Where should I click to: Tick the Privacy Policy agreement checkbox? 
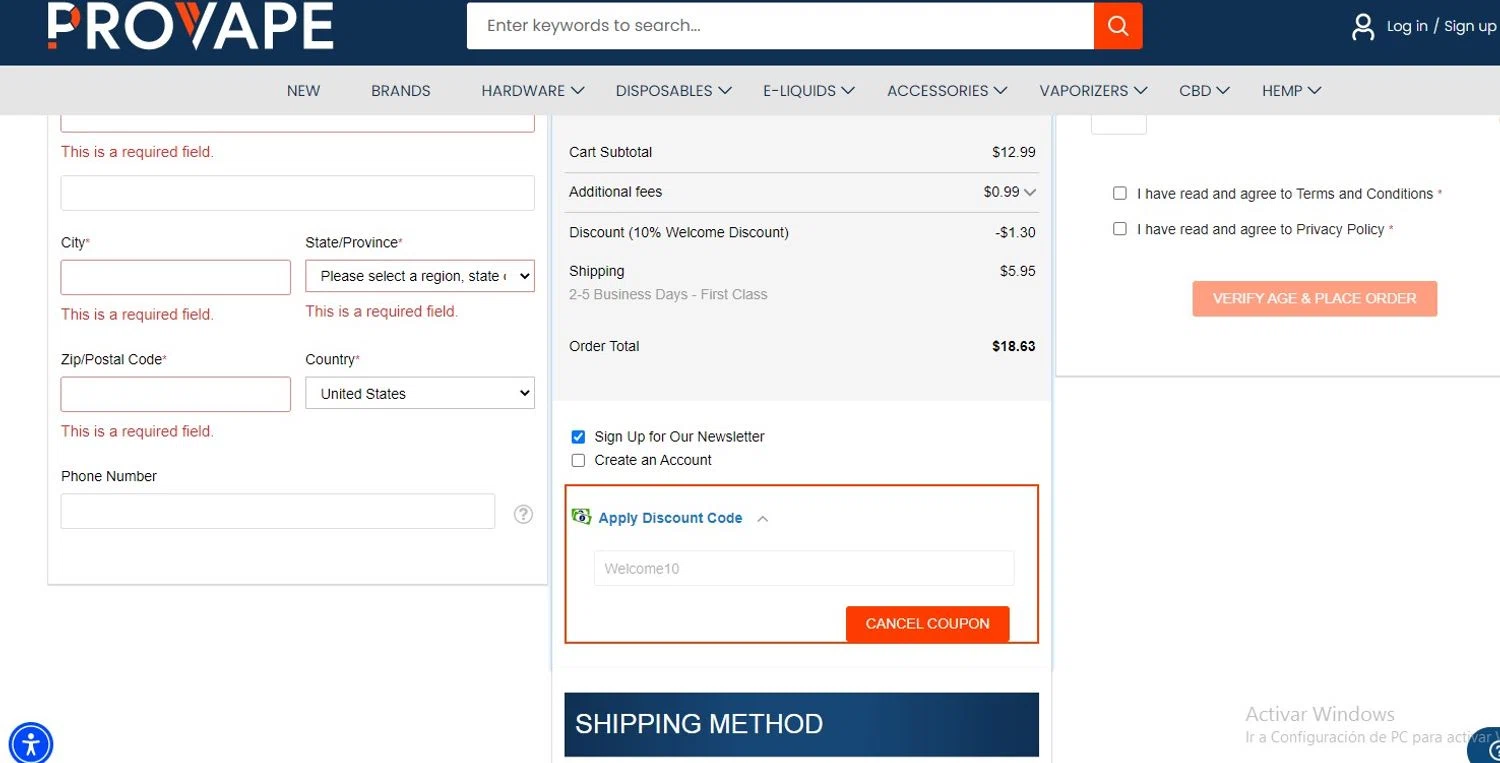tap(1120, 229)
